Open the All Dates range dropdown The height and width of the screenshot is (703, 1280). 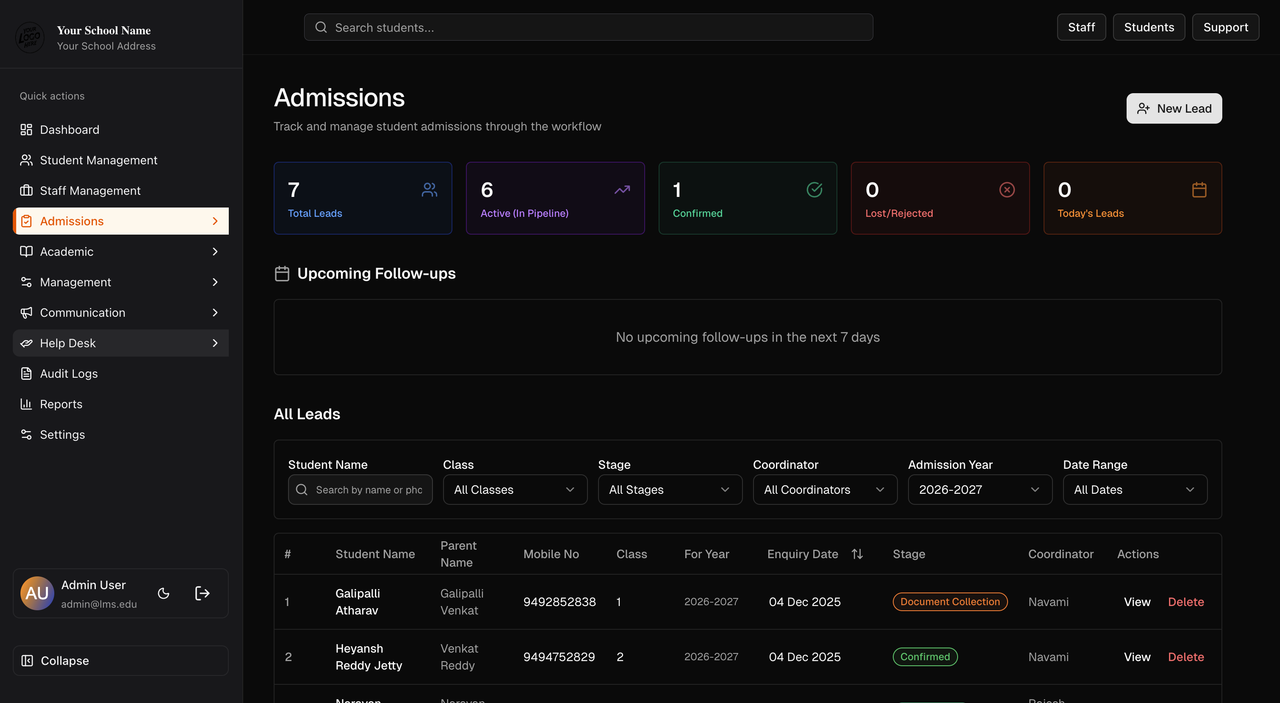click(1135, 490)
